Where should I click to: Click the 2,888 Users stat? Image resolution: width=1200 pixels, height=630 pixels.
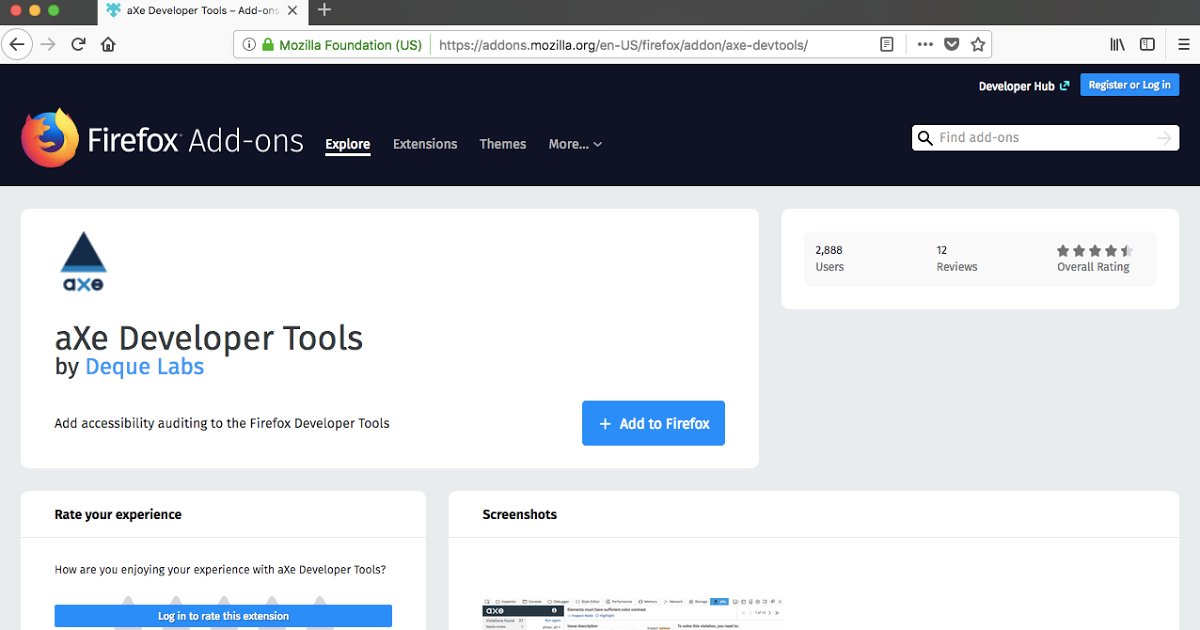pyautogui.click(x=830, y=258)
